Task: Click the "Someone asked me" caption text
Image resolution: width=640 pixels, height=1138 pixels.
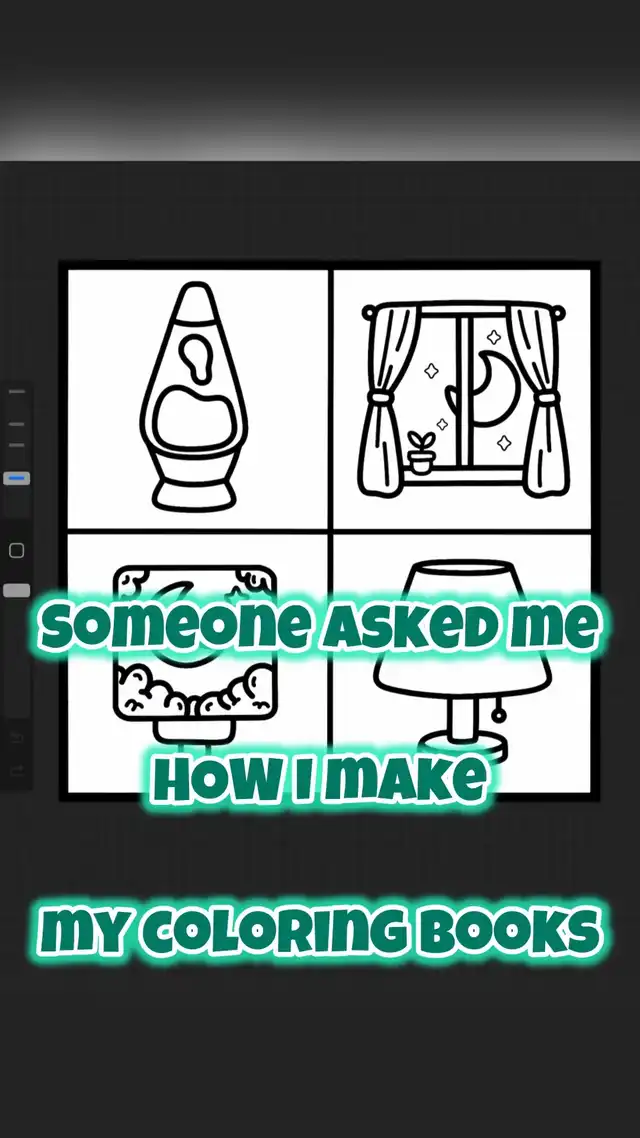Action: coord(320,627)
